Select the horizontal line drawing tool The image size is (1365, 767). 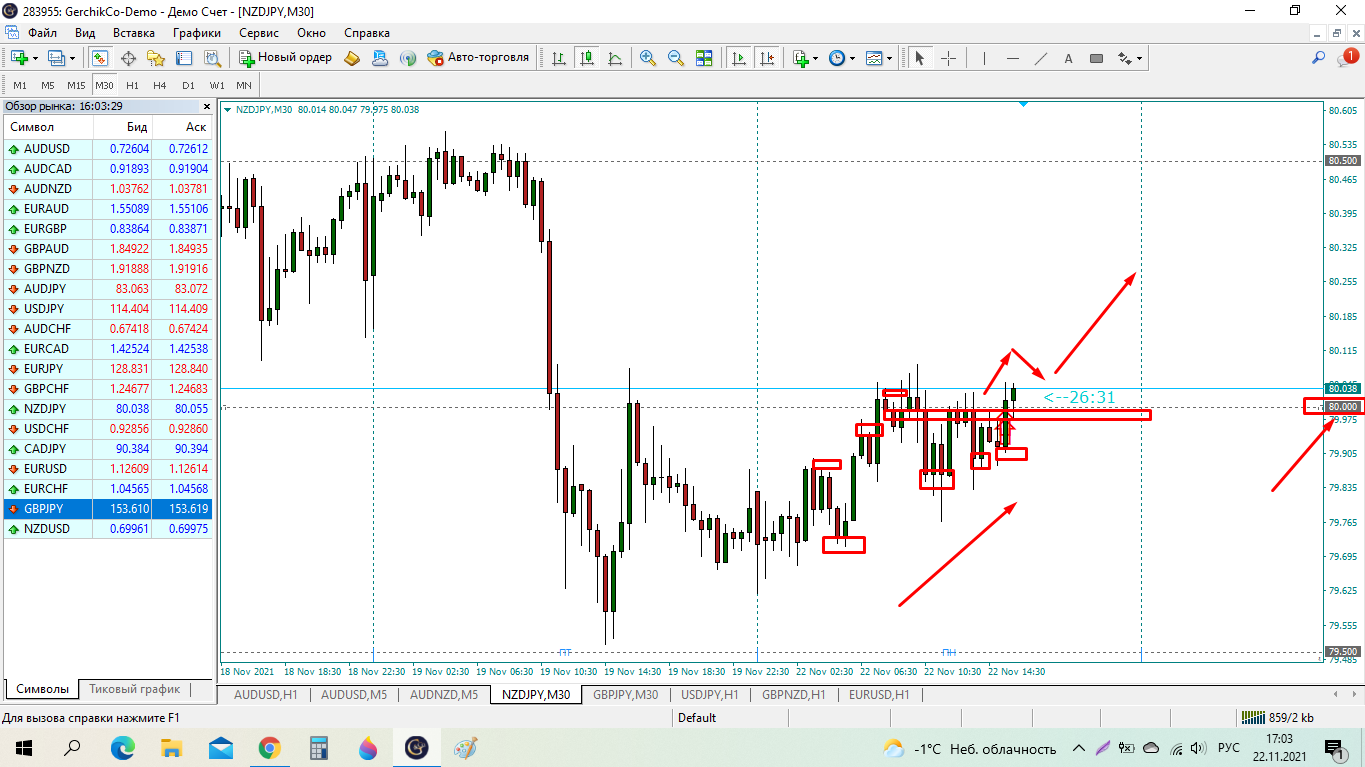click(1013, 58)
